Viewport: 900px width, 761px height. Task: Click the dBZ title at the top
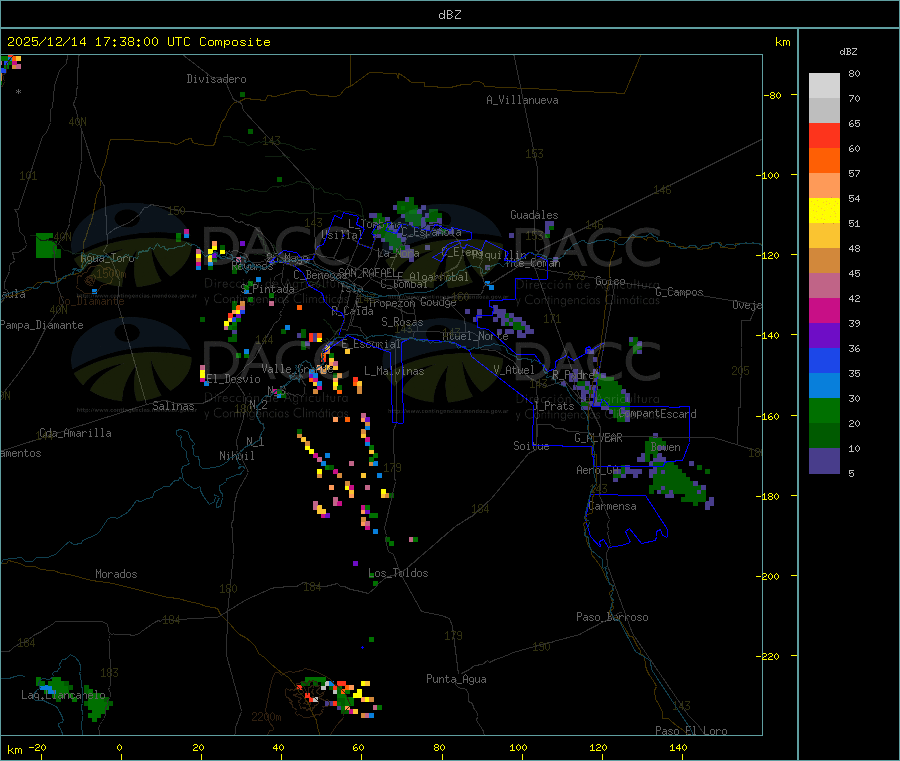pyautogui.click(x=449, y=15)
